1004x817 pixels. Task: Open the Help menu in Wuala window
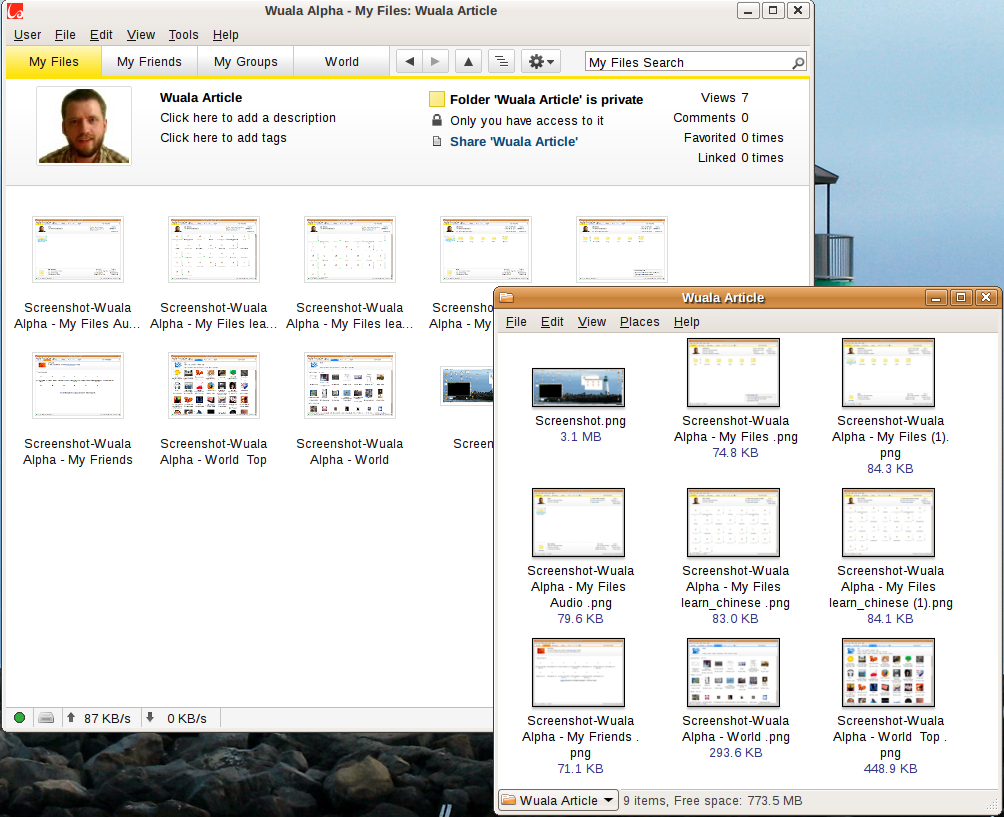225,35
